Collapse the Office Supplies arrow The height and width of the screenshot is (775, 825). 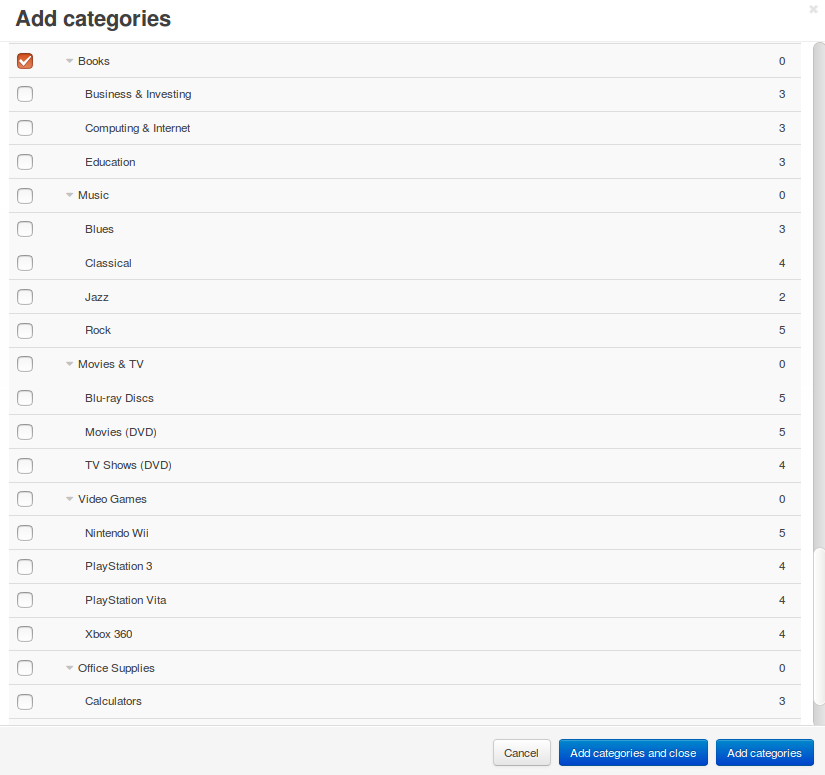click(69, 668)
